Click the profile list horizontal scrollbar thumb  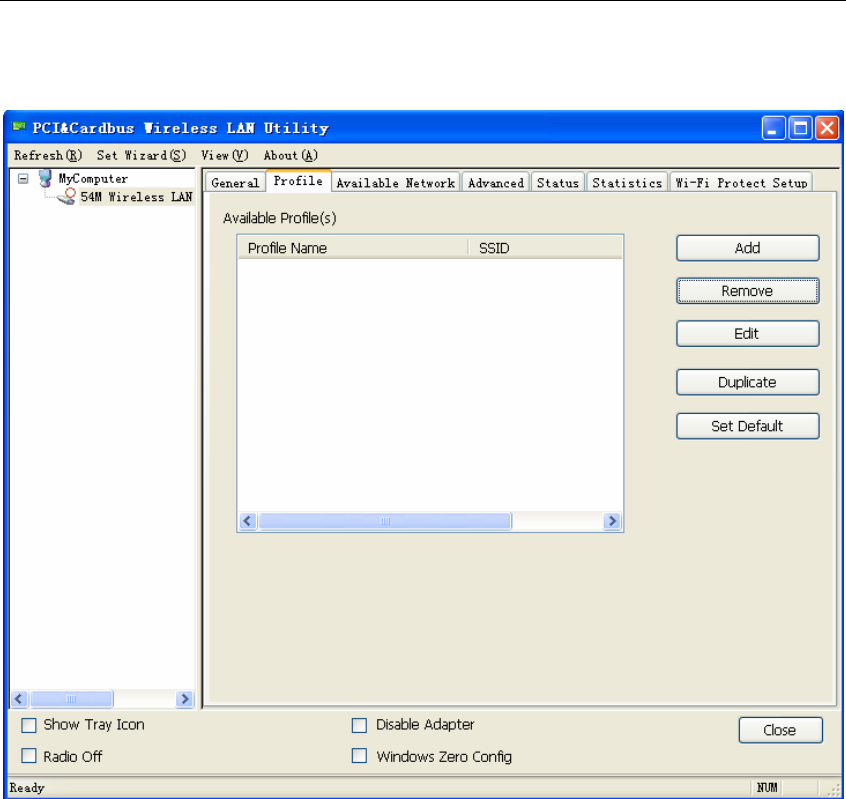click(385, 522)
